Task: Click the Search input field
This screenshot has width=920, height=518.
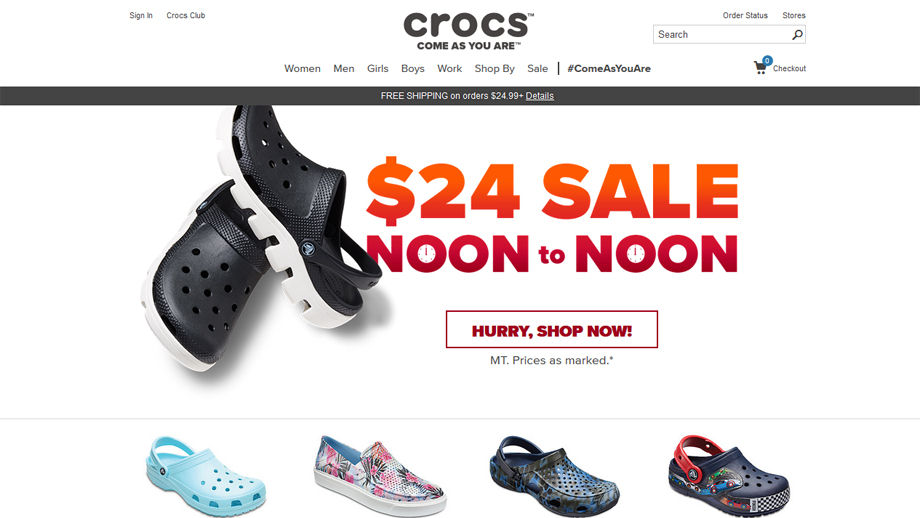Action: tap(722, 35)
